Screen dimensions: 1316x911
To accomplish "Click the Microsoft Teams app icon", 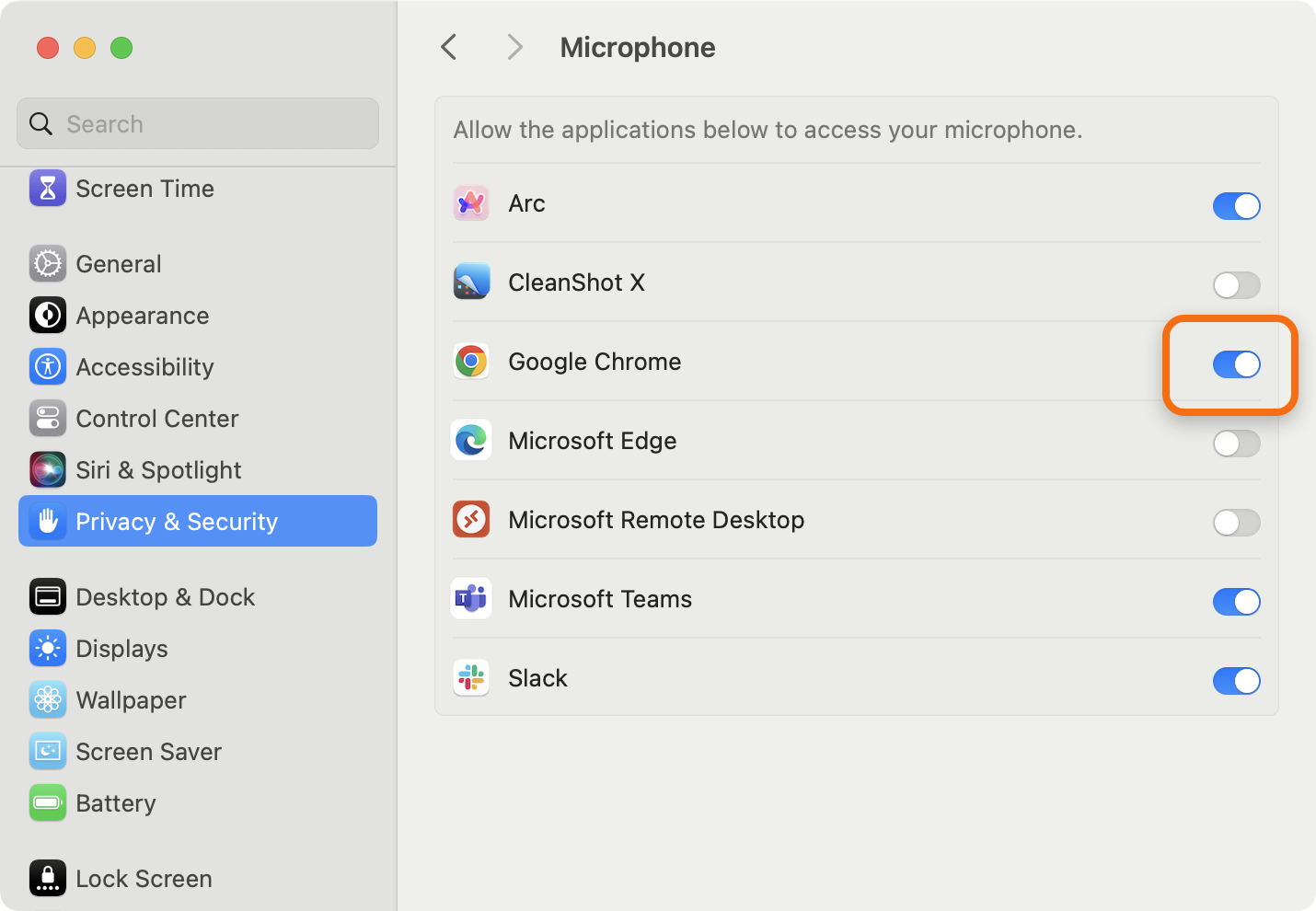I will 471,598.
